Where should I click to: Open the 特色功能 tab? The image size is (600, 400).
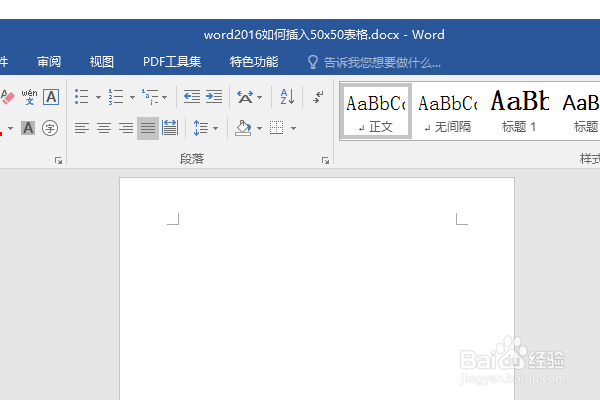(254, 62)
